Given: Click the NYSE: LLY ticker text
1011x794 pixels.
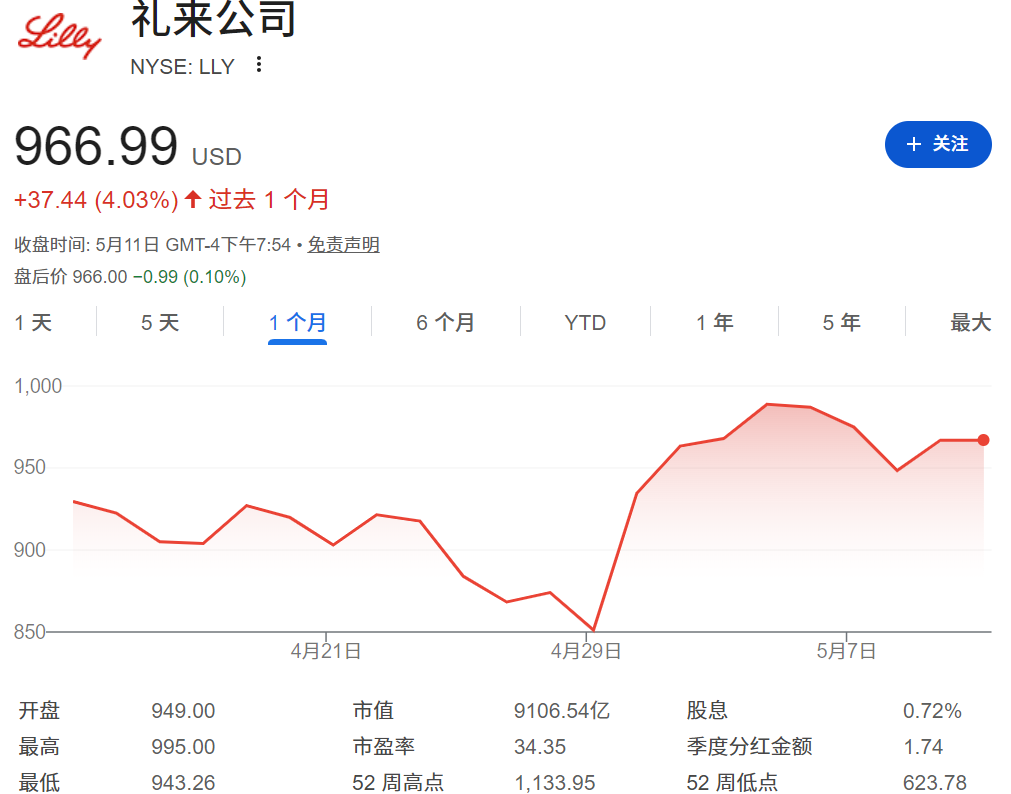Looking at the screenshot, I should [182, 66].
